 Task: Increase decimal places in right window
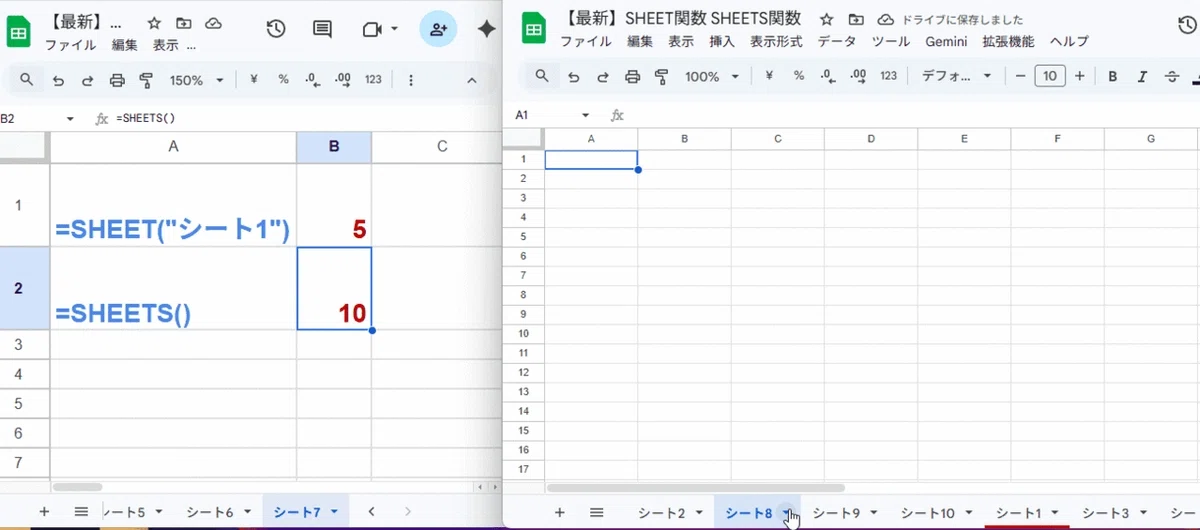point(858,76)
